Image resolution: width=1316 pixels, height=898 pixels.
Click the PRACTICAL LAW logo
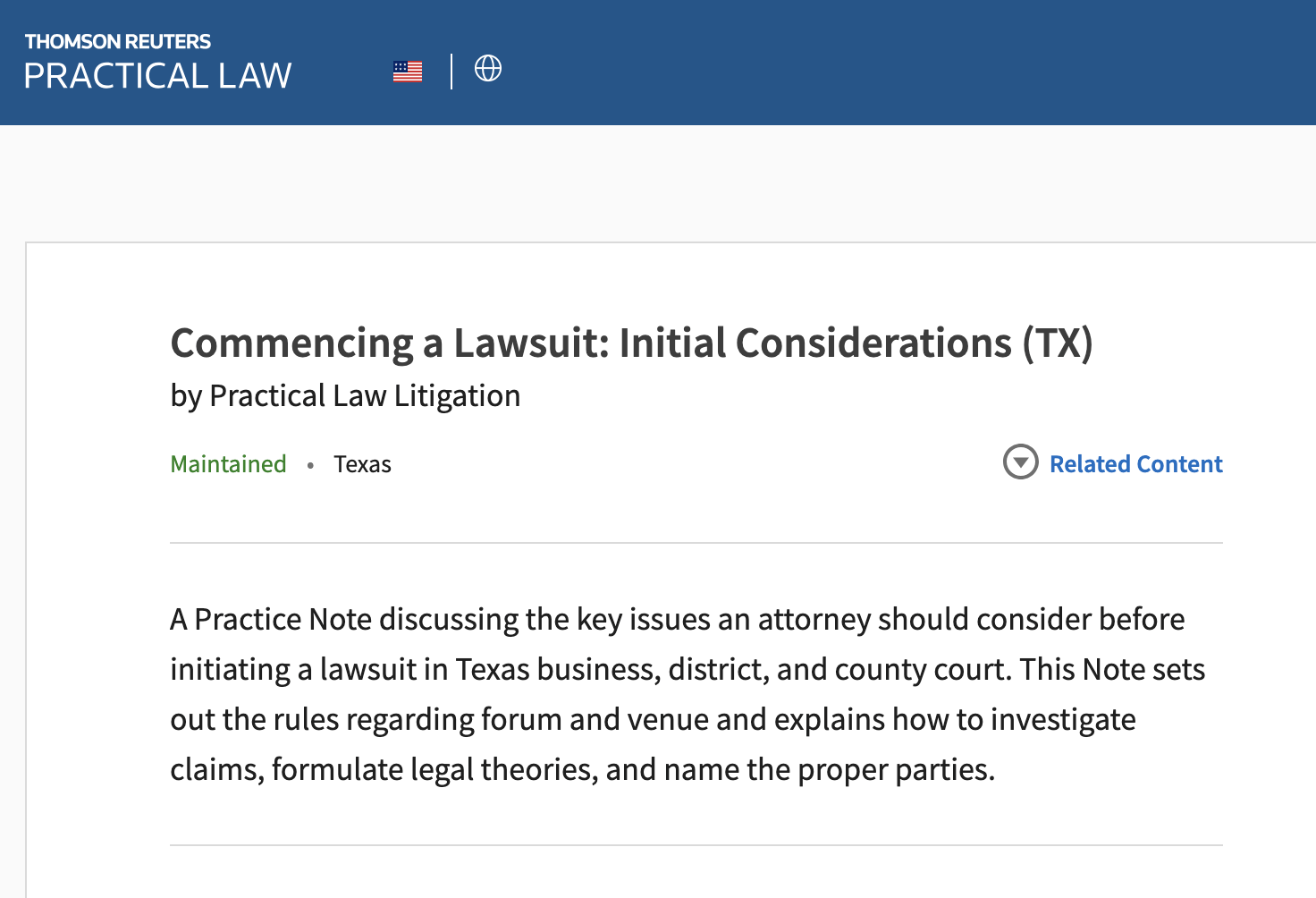(x=157, y=76)
